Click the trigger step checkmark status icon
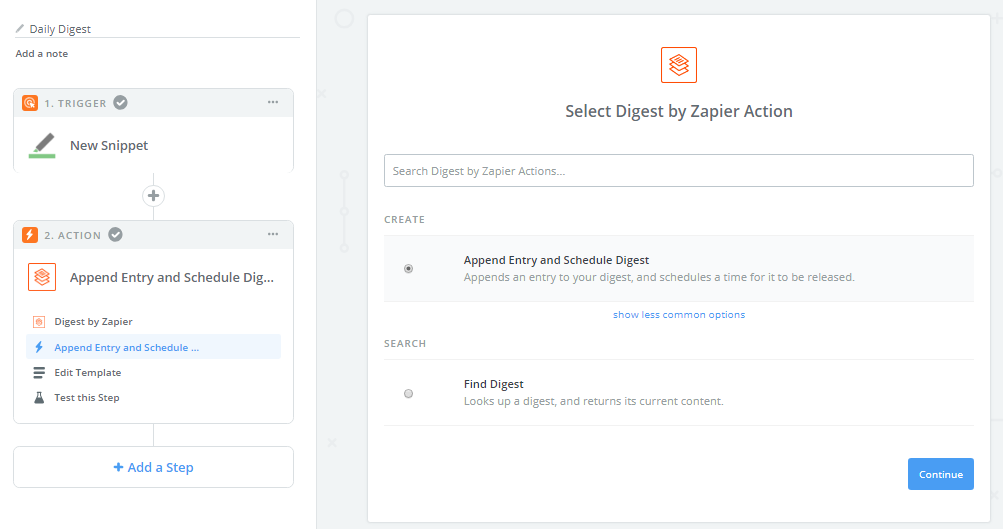Image resolution: width=1003 pixels, height=529 pixels. click(x=120, y=103)
